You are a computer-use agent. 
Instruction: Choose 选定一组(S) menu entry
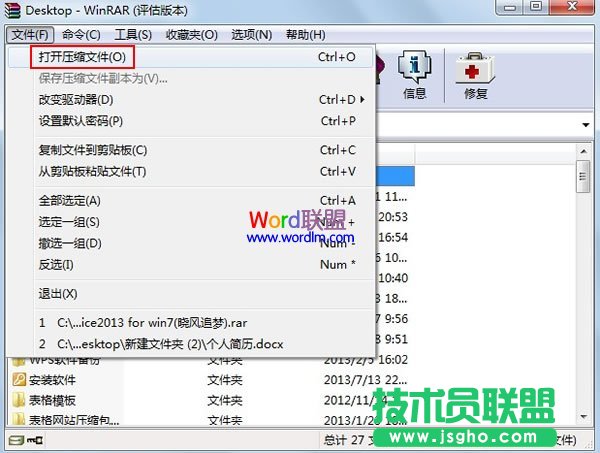tap(190, 222)
